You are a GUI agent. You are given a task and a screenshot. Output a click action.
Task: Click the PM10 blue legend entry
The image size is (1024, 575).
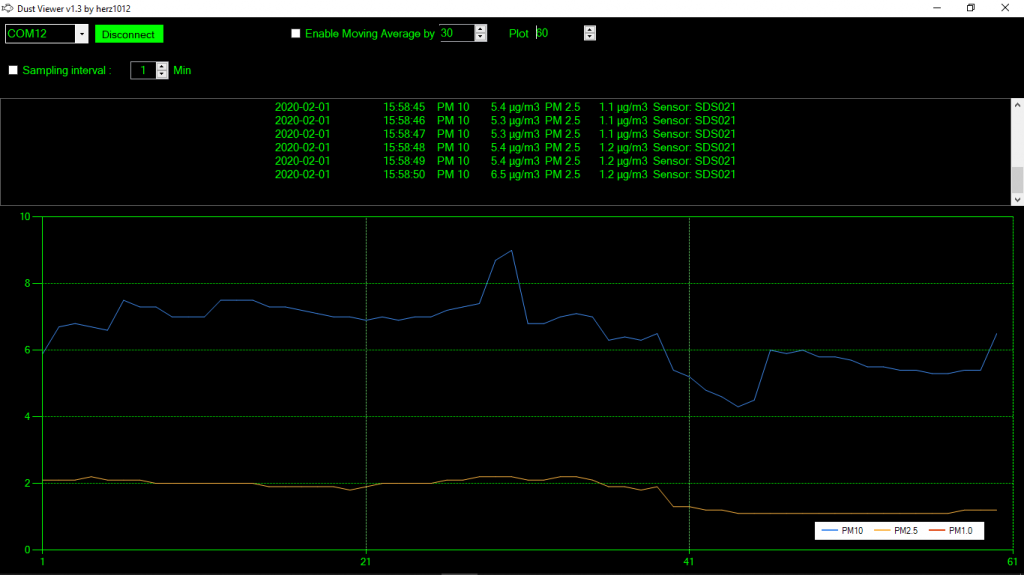point(840,530)
